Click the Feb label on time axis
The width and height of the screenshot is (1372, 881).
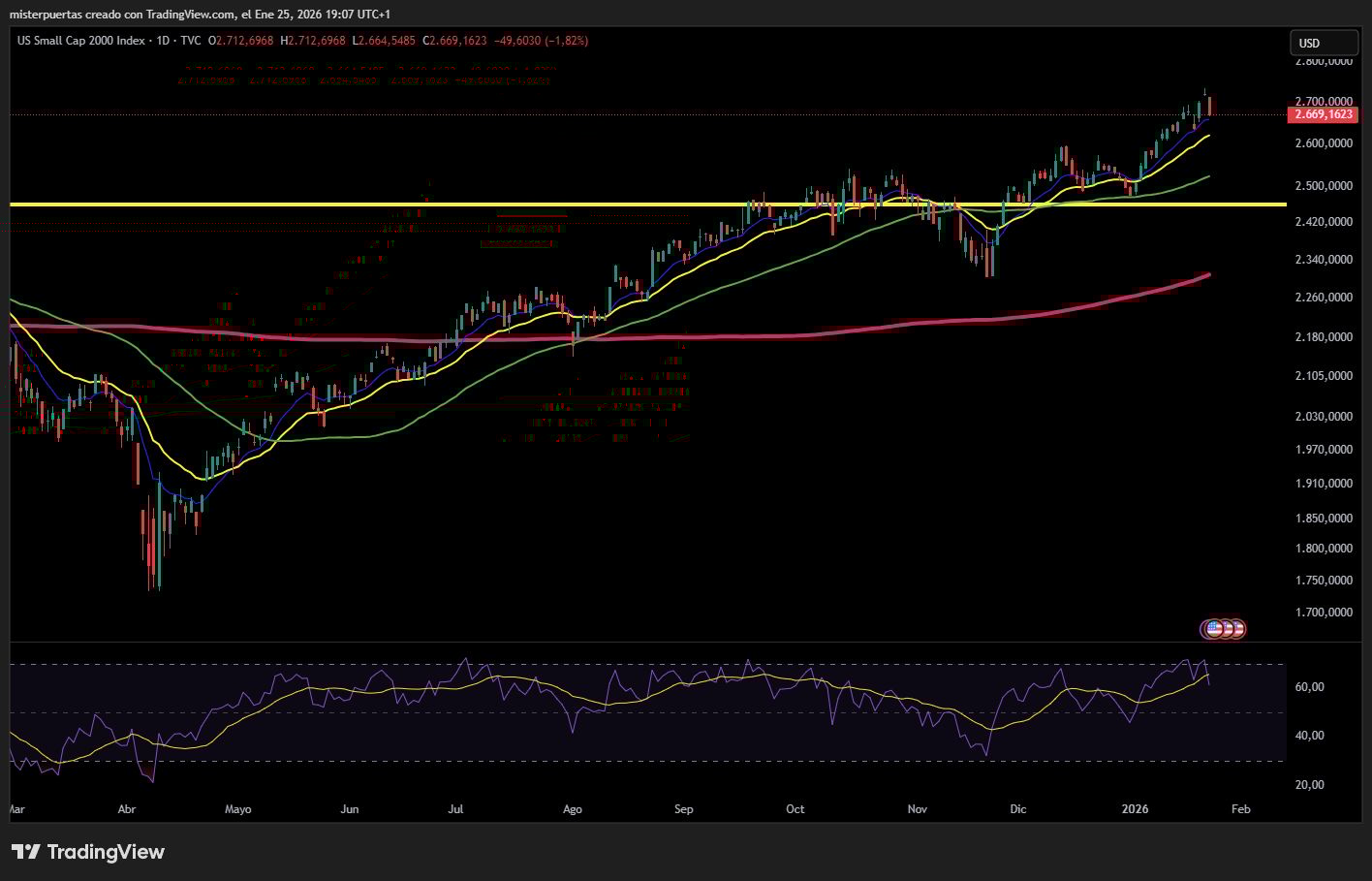click(x=1241, y=809)
